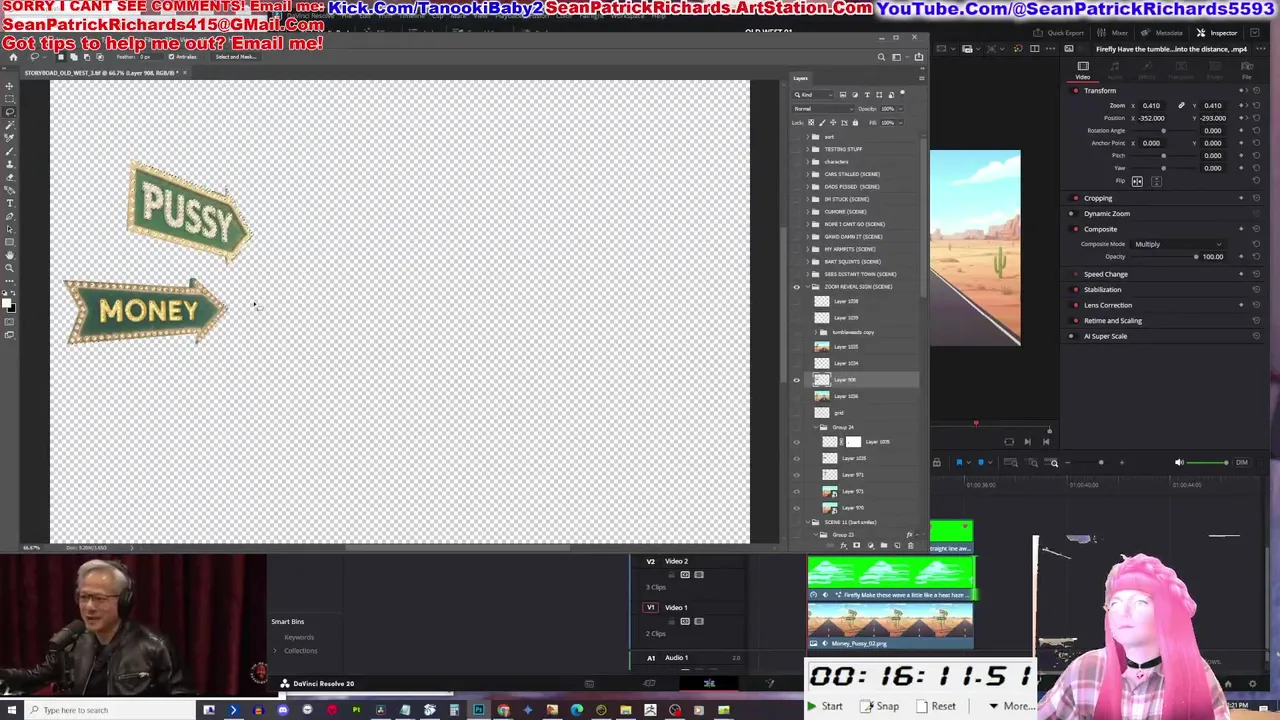Open Quick Export in DaVinci Resolve
1280x720 pixels.
tap(1060, 33)
